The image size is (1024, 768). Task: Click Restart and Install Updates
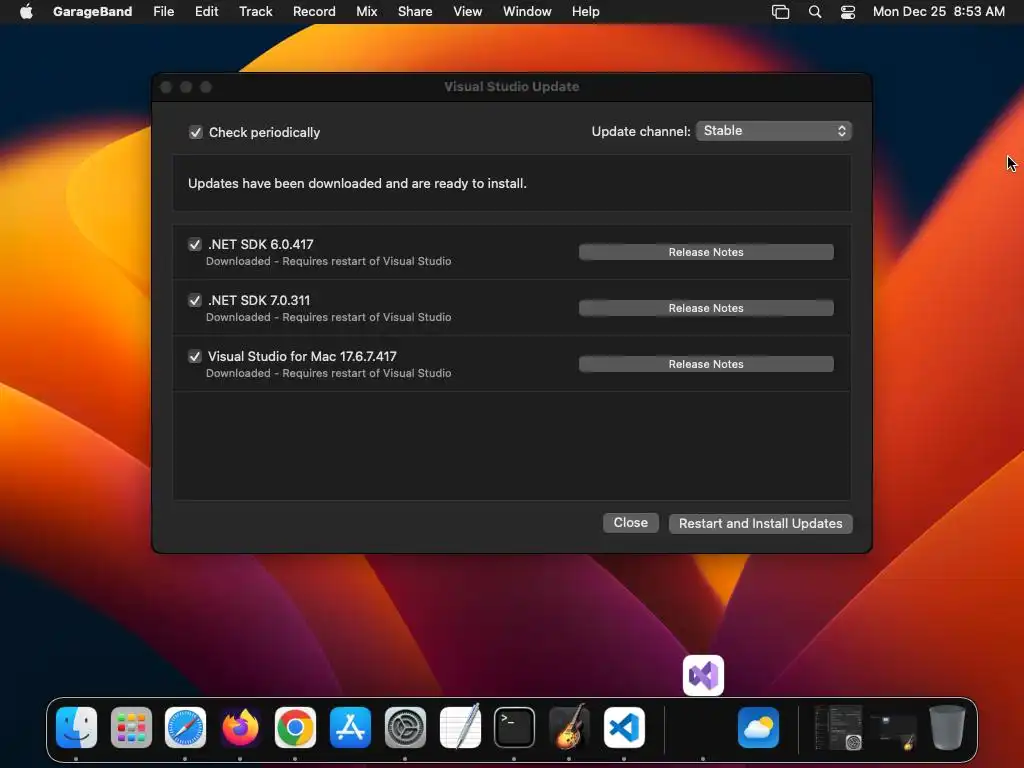tap(760, 524)
